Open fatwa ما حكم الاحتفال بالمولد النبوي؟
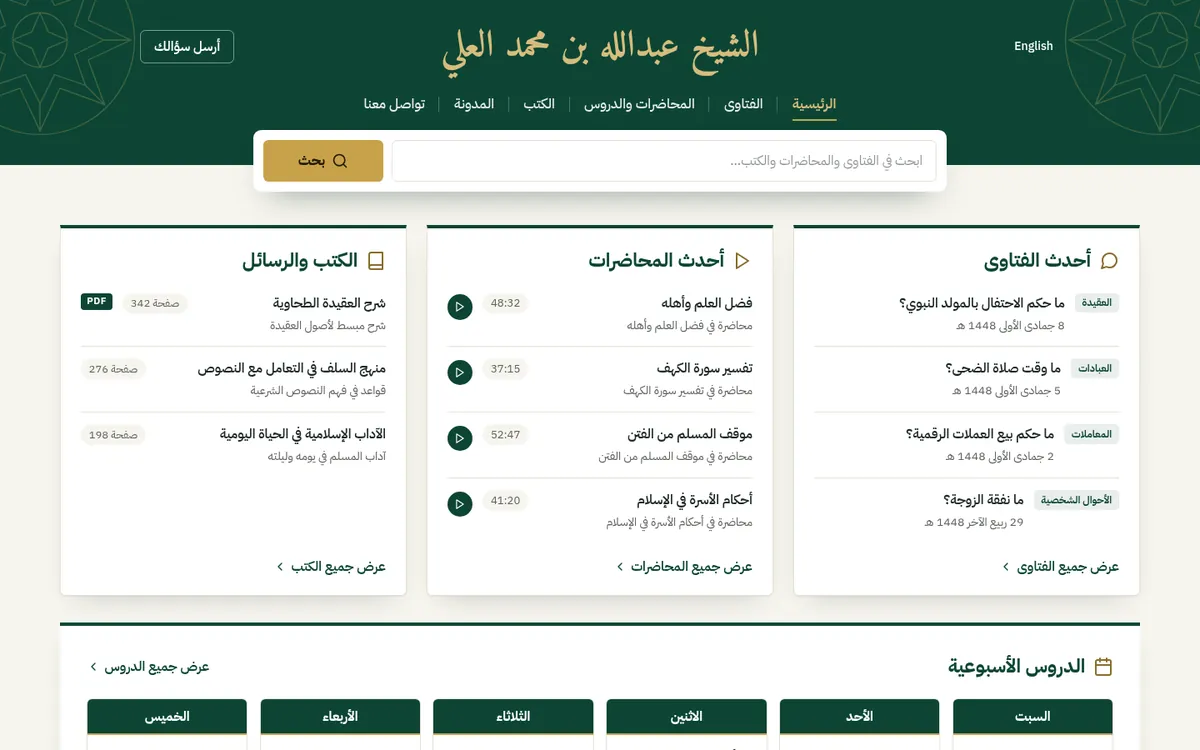Screen dimensions: 1200x750 982,303
